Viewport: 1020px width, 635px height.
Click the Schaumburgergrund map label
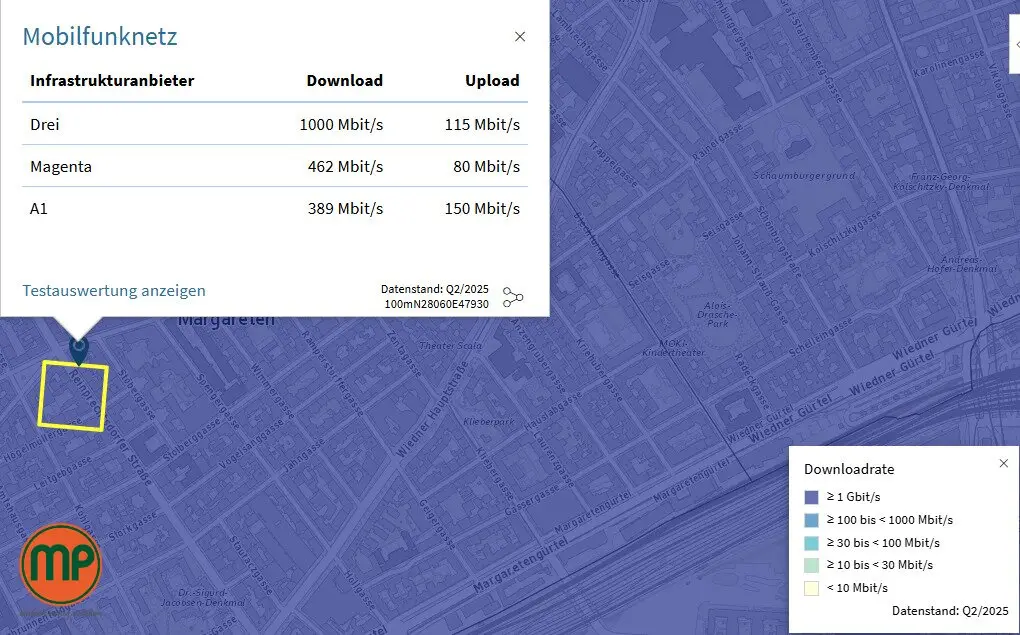[804, 176]
